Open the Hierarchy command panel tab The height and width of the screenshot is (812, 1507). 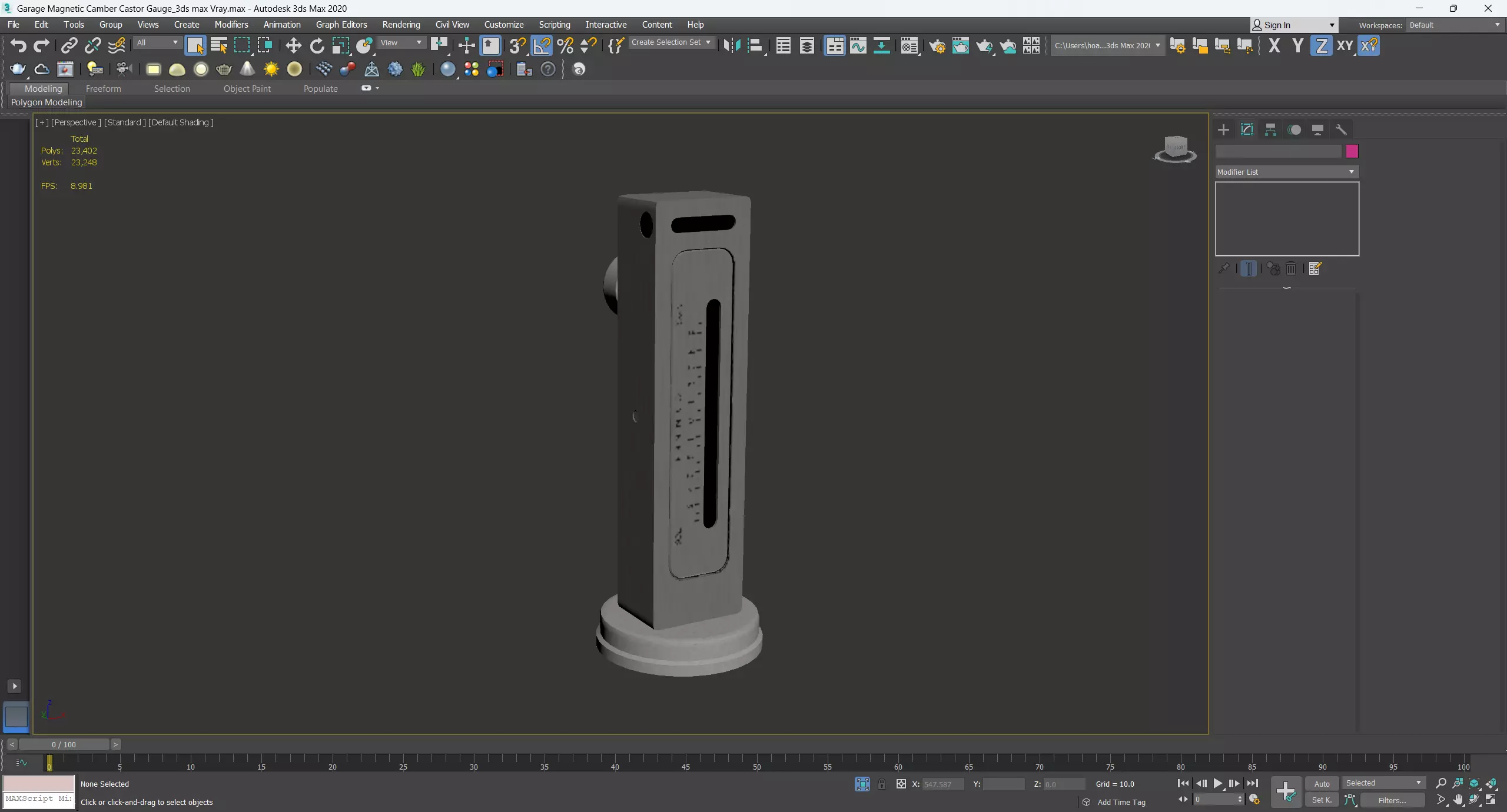tap(1270, 129)
